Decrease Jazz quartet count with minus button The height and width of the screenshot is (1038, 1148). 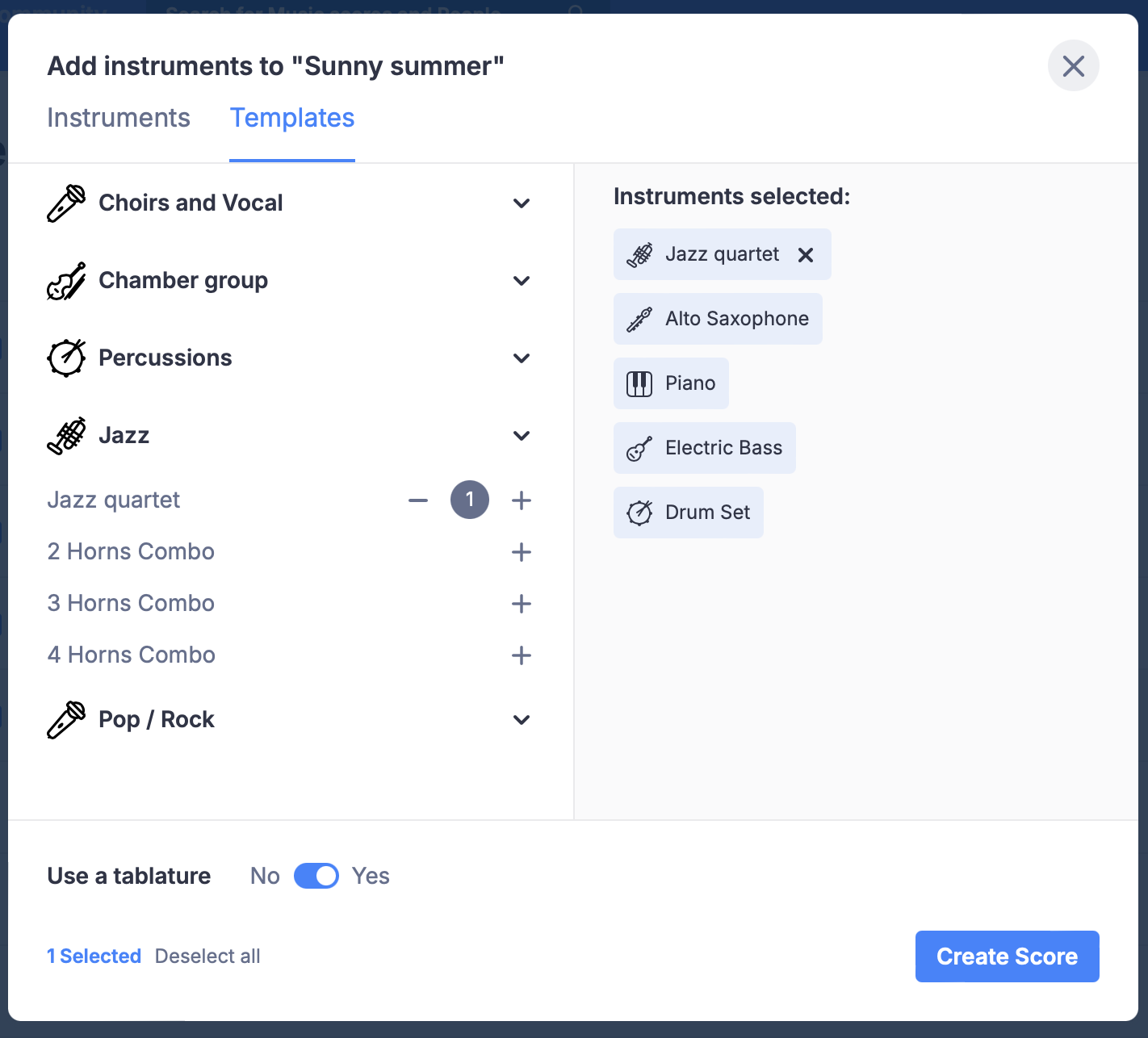click(x=418, y=500)
